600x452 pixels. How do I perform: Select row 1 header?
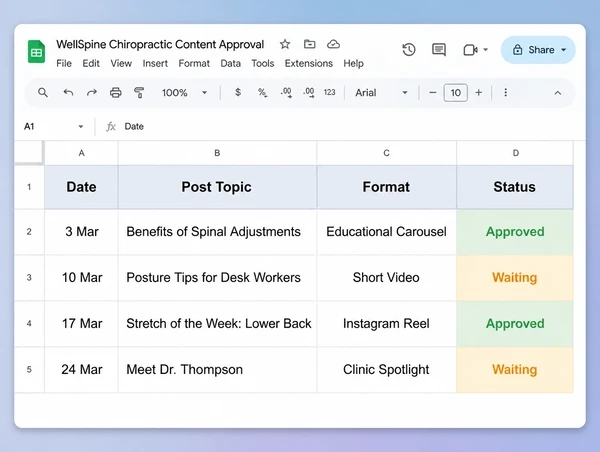click(x=29, y=187)
